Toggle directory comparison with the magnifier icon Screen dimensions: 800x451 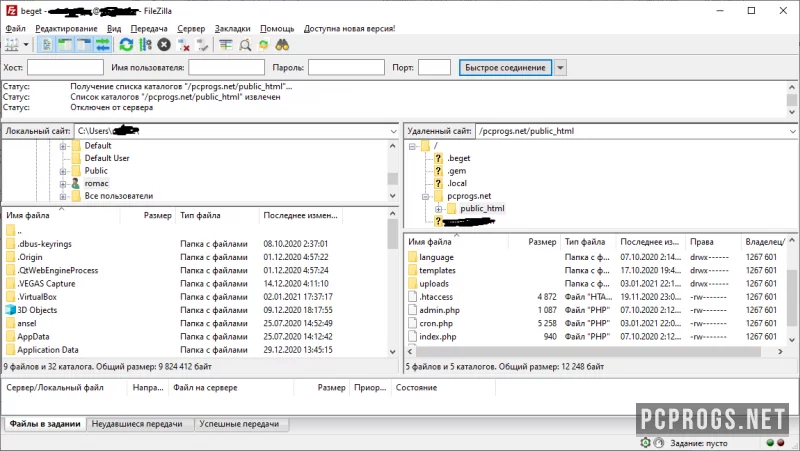pyautogui.click(x=245, y=45)
